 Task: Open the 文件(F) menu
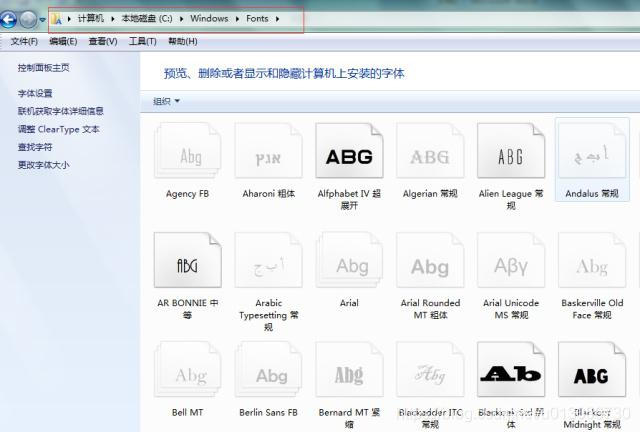(24, 41)
